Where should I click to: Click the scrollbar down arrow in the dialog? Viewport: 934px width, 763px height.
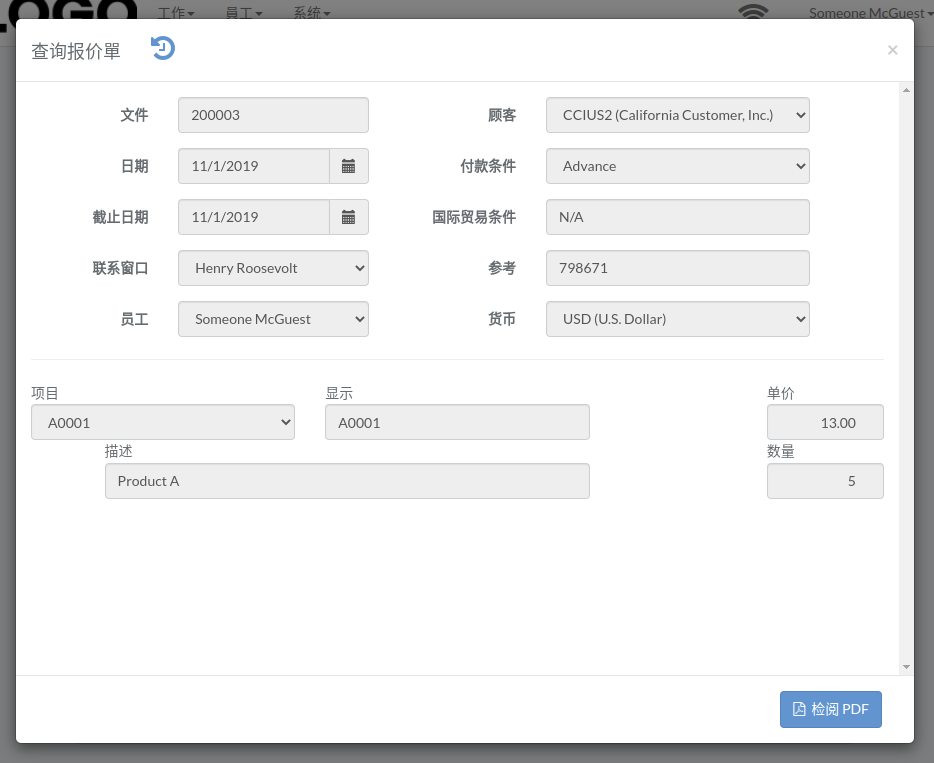[906, 667]
